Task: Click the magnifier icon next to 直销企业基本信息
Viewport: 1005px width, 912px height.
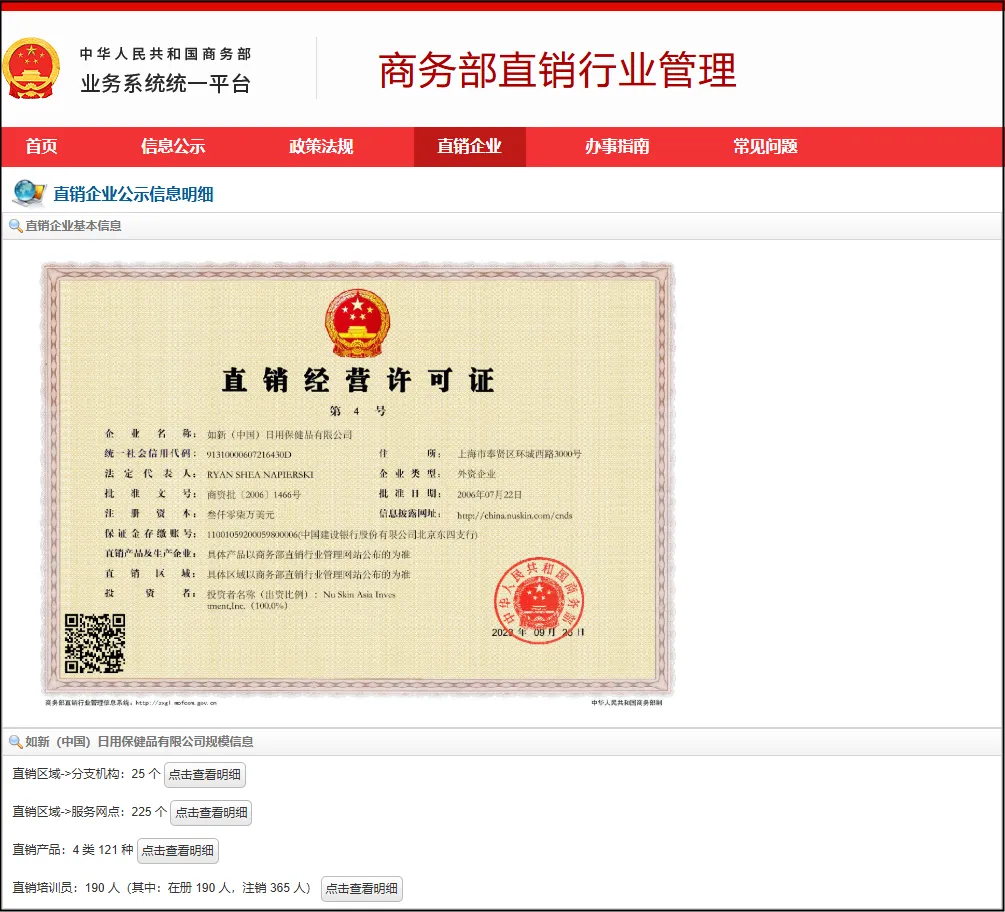Action: pyautogui.click(x=15, y=226)
